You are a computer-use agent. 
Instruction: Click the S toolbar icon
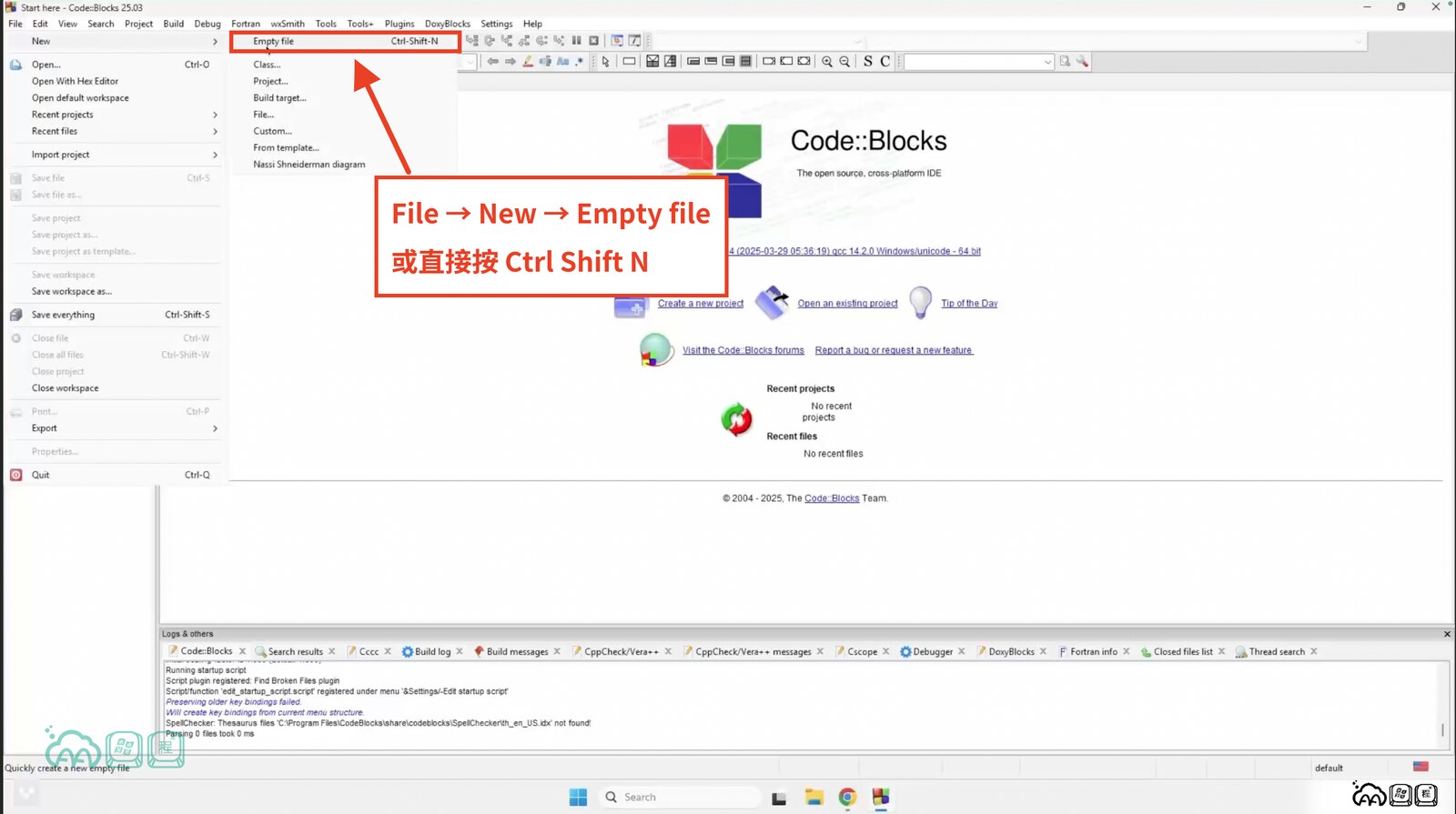[x=868, y=61]
